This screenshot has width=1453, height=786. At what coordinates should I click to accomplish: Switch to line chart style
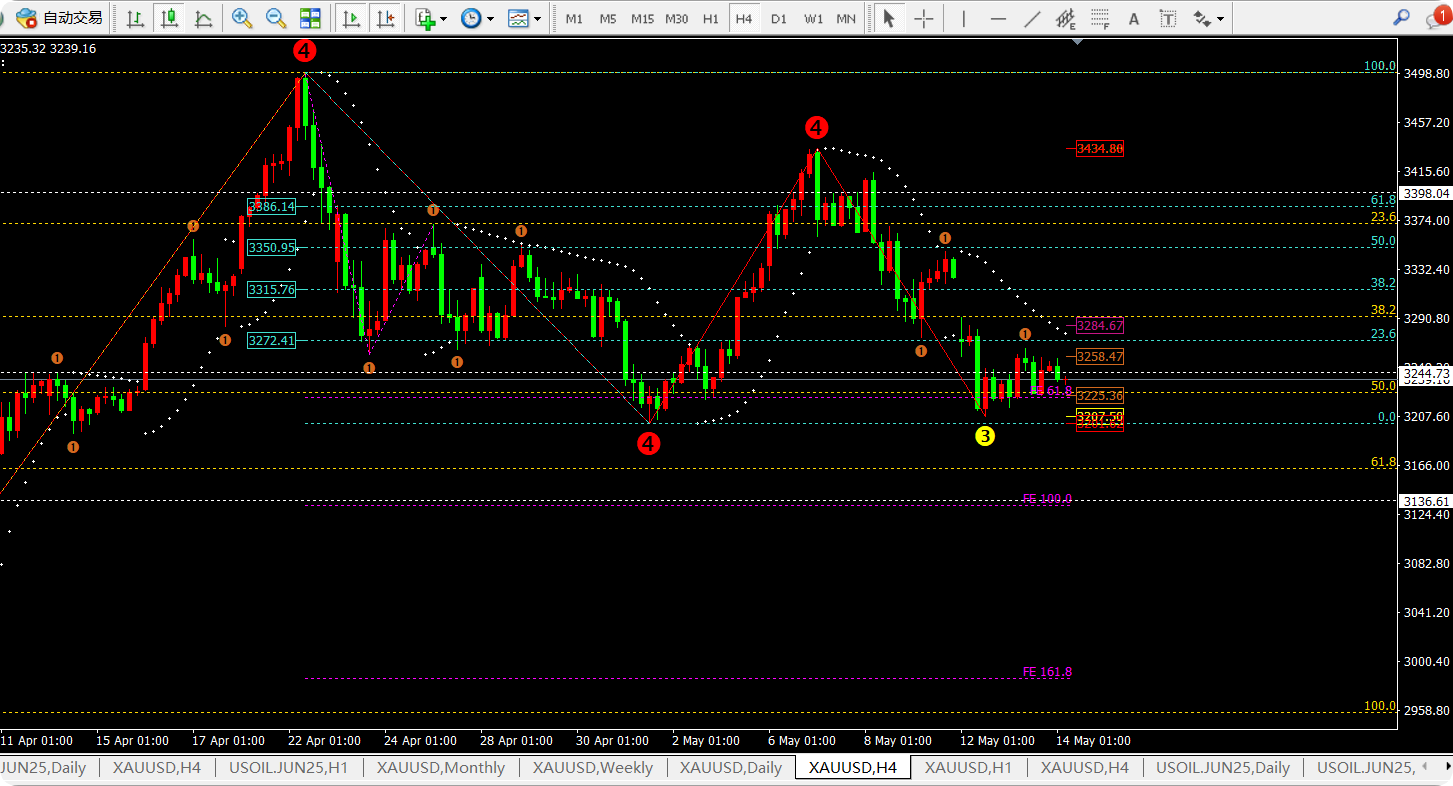(203, 18)
